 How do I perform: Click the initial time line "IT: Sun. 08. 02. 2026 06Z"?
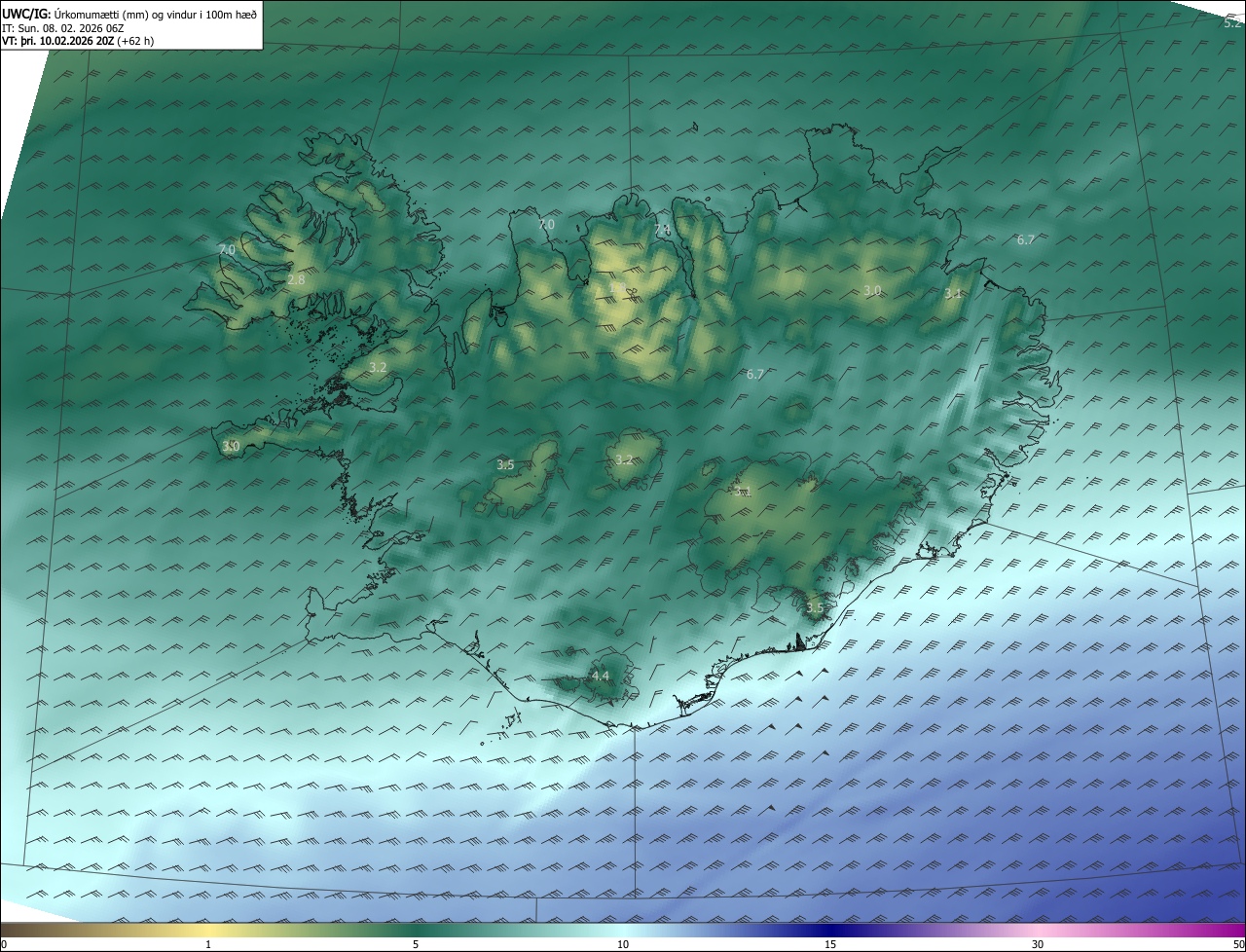[64, 28]
